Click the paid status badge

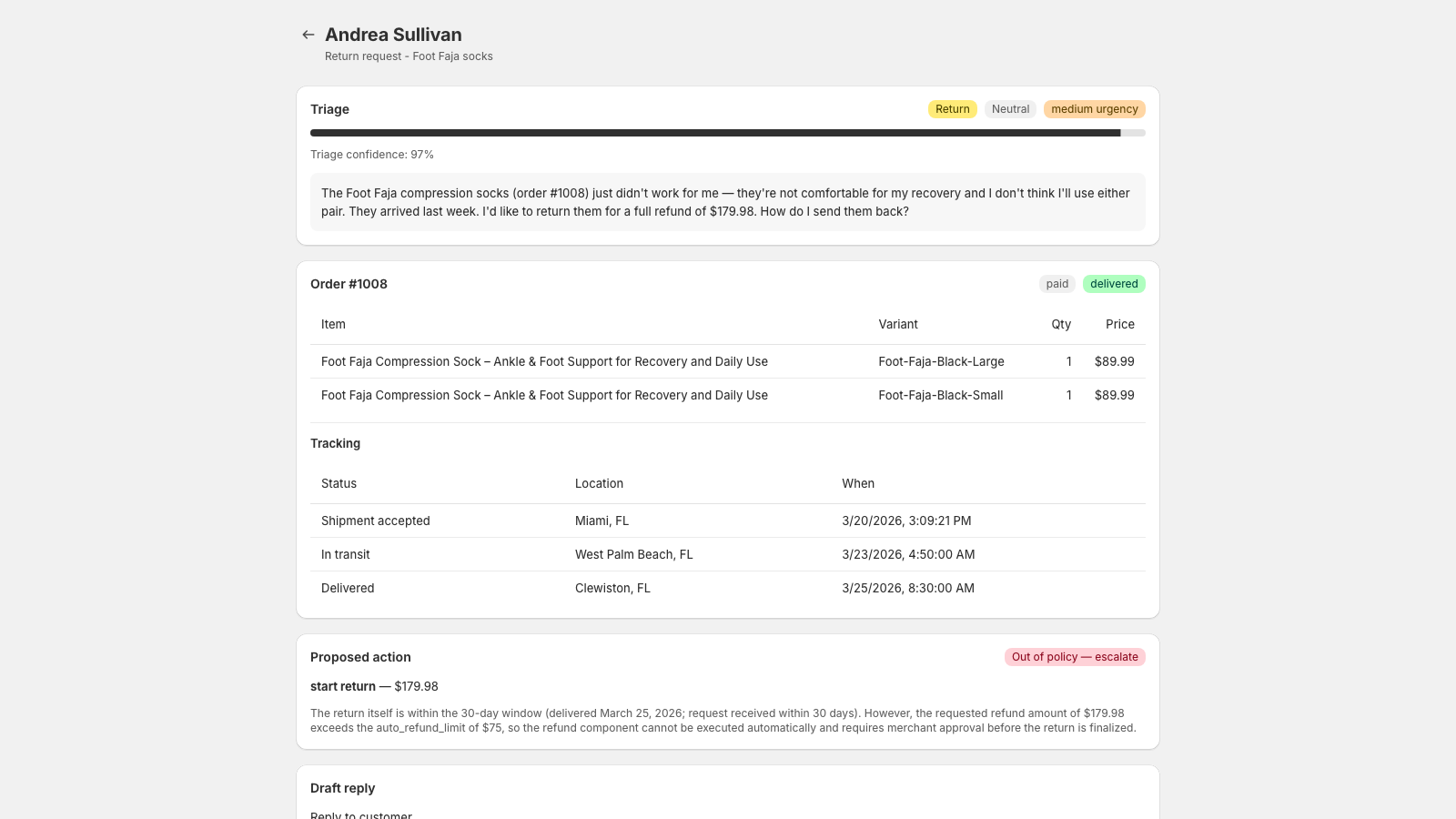(1057, 284)
